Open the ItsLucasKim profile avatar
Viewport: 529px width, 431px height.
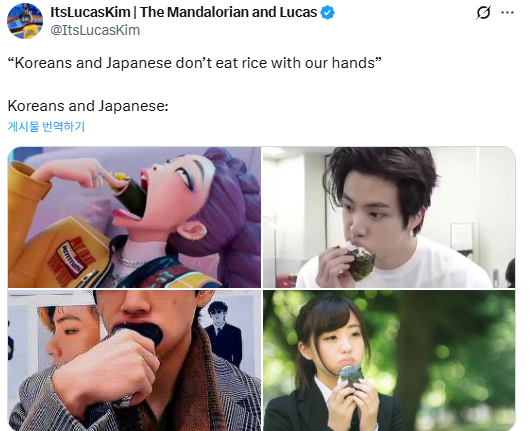click(25, 21)
